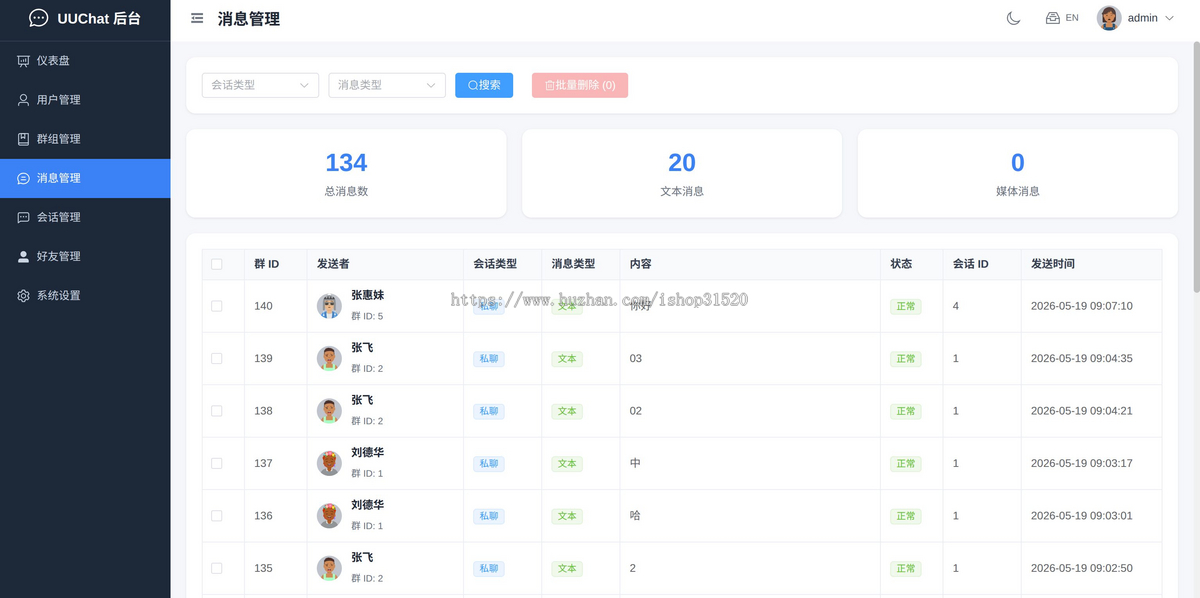Select the checkbox for row 138
1200x598 pixels.
click(217, 411)
